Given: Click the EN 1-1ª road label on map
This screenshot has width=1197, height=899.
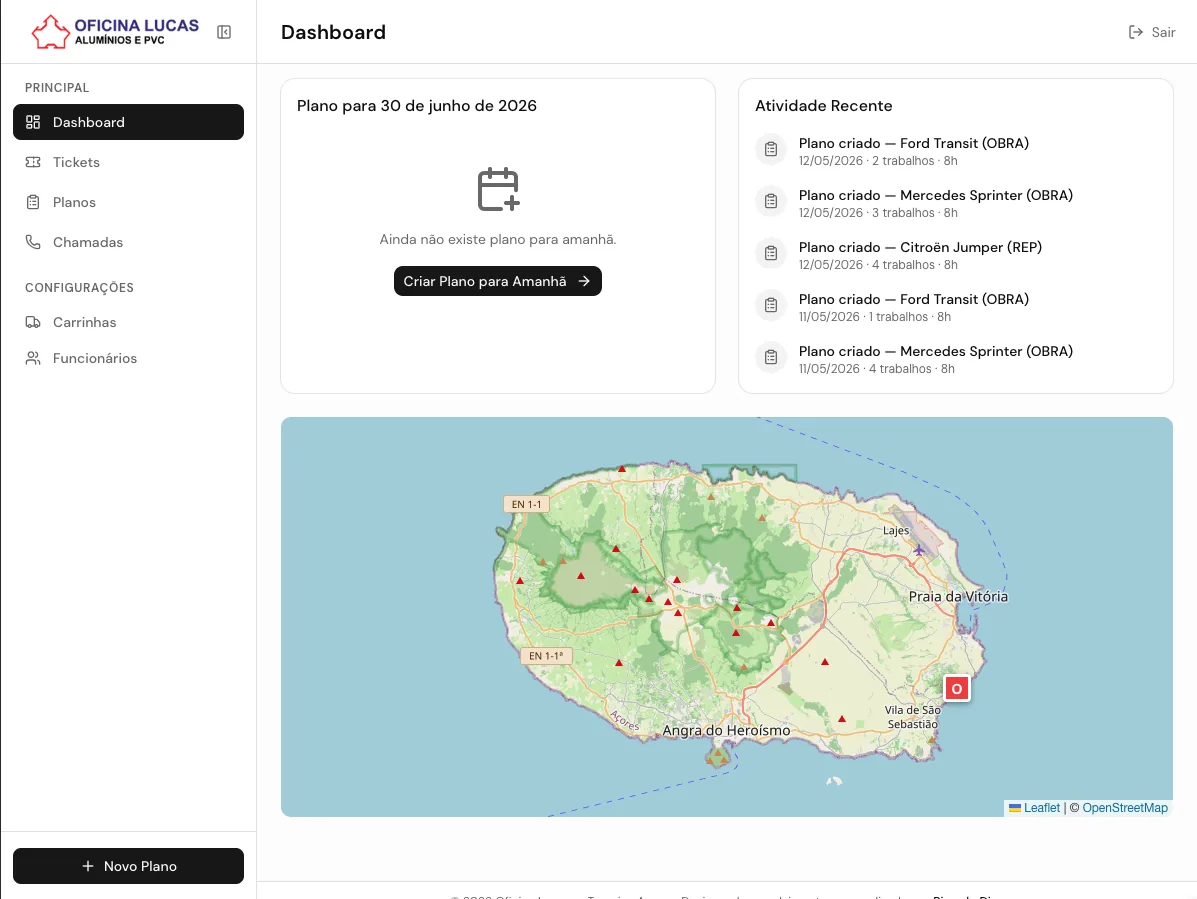Looking at the screenshot, I should [546, 656].
